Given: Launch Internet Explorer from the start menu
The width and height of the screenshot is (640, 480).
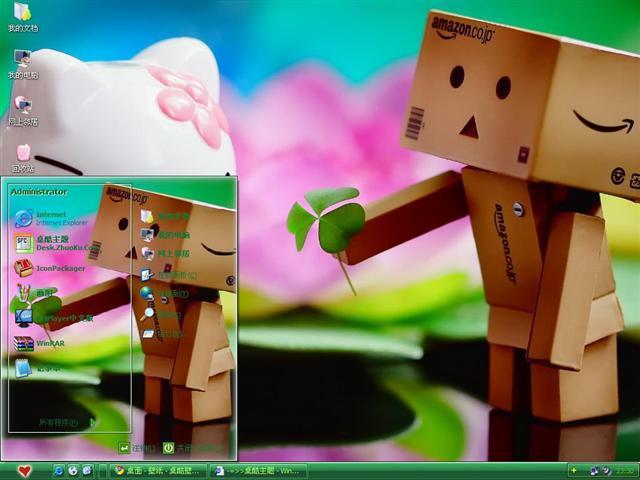Looking at the screenshot, I should pos(52,218).
